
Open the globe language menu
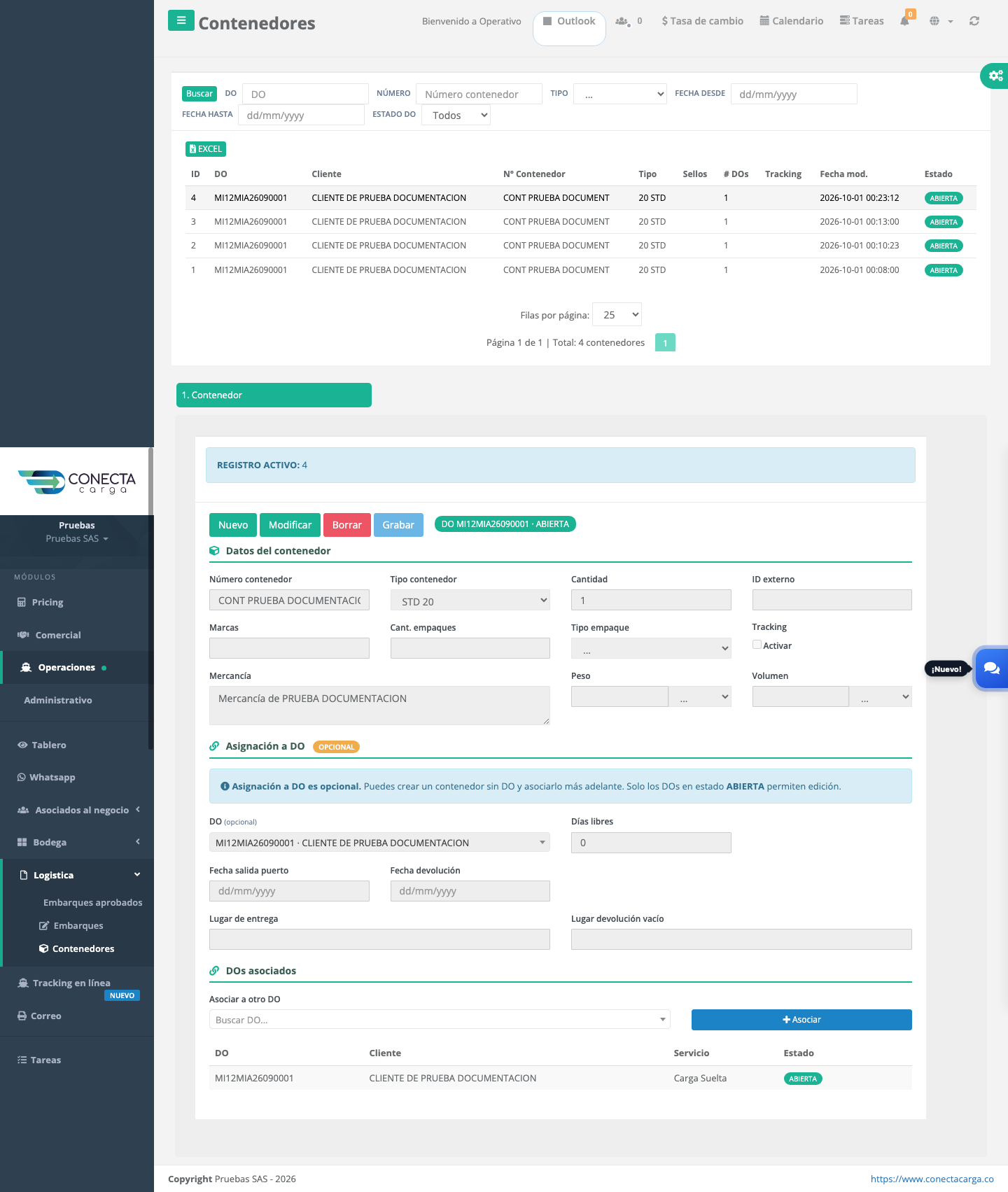(941, 21)
